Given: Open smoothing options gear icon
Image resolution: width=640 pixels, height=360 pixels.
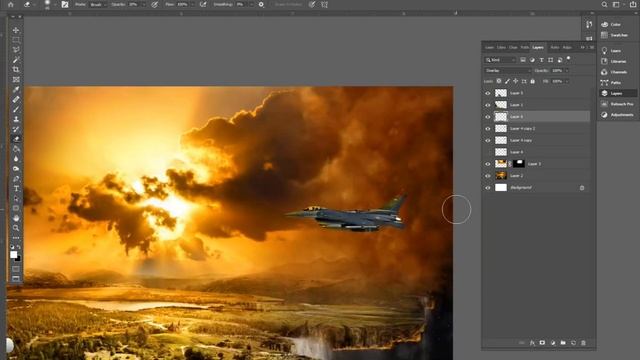Looking at the screenshot, I should [x=261, y=4].
